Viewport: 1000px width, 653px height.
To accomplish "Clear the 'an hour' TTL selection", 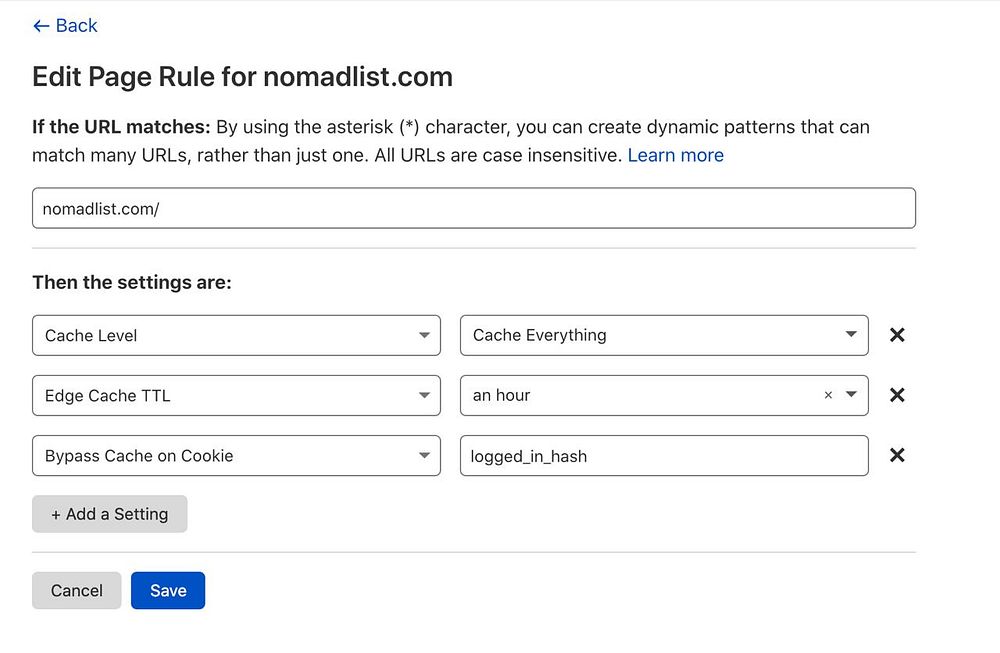I will pos(828,395).
